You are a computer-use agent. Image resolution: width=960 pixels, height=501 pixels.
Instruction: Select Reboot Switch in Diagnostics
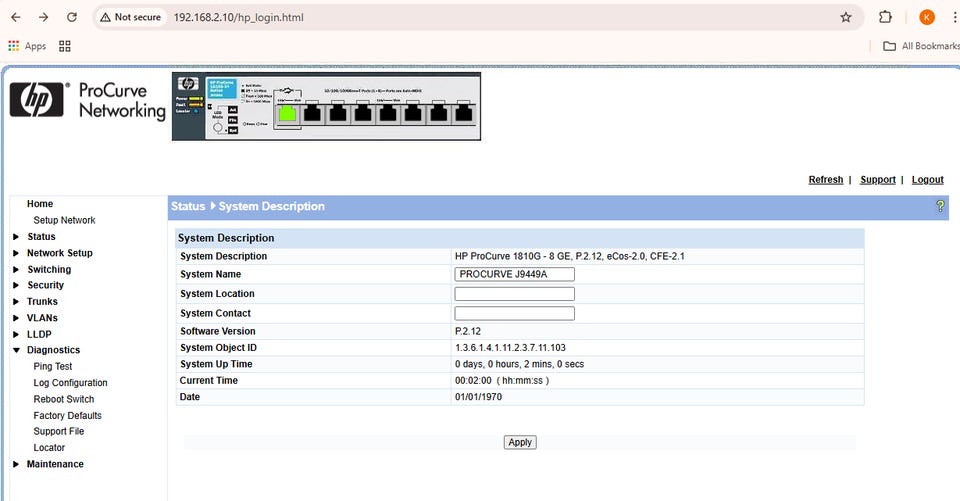64,399
